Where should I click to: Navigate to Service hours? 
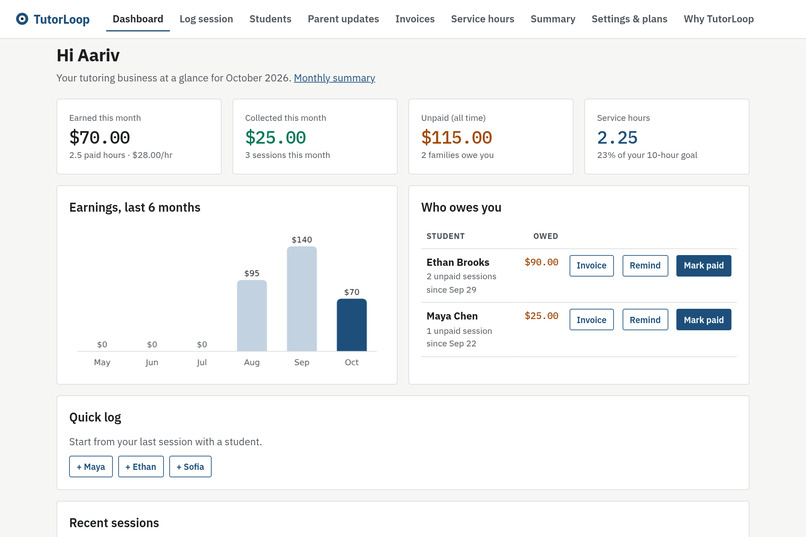[x=483, y=19]
